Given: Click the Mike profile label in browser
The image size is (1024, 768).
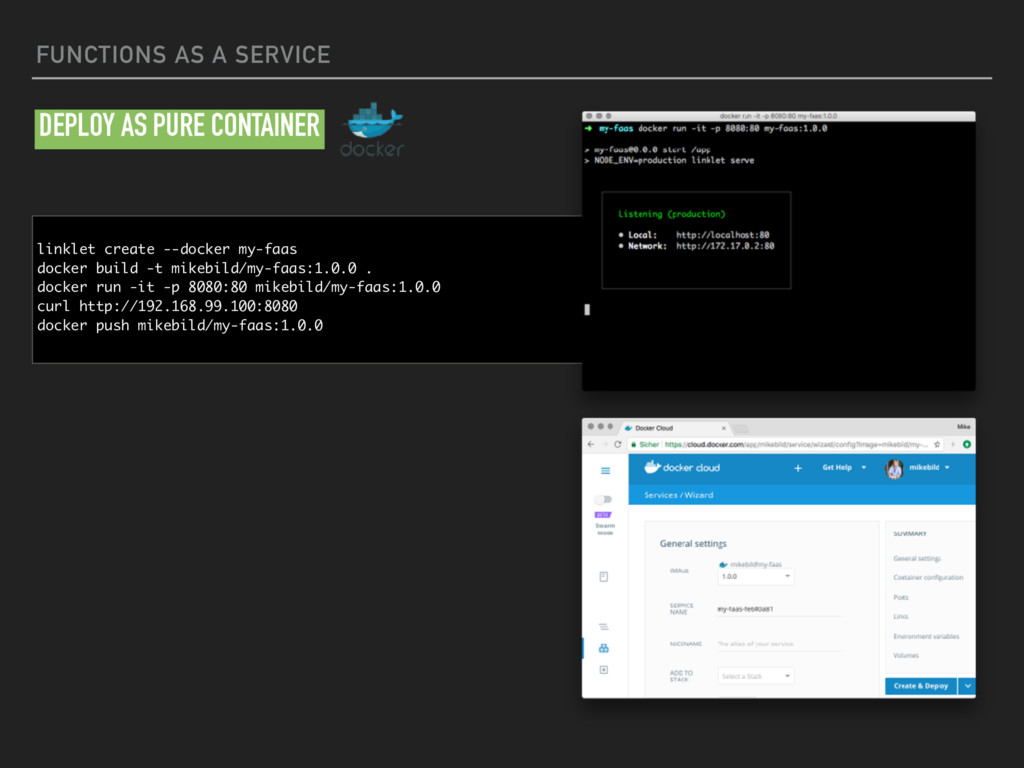Looking at the screenshot, I should tap(963, 427).
